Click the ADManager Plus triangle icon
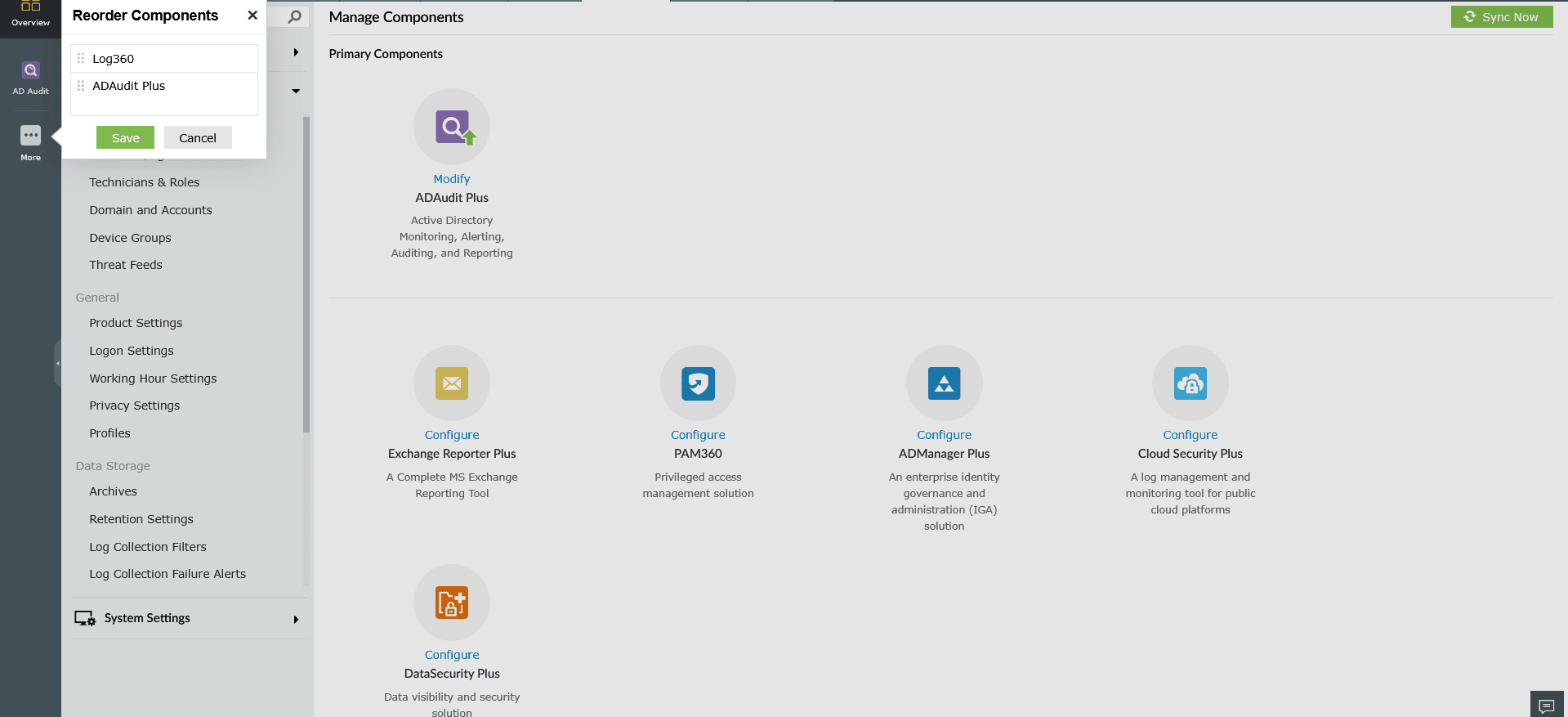The image size is (1568, 717). click(x=944, y=383)
